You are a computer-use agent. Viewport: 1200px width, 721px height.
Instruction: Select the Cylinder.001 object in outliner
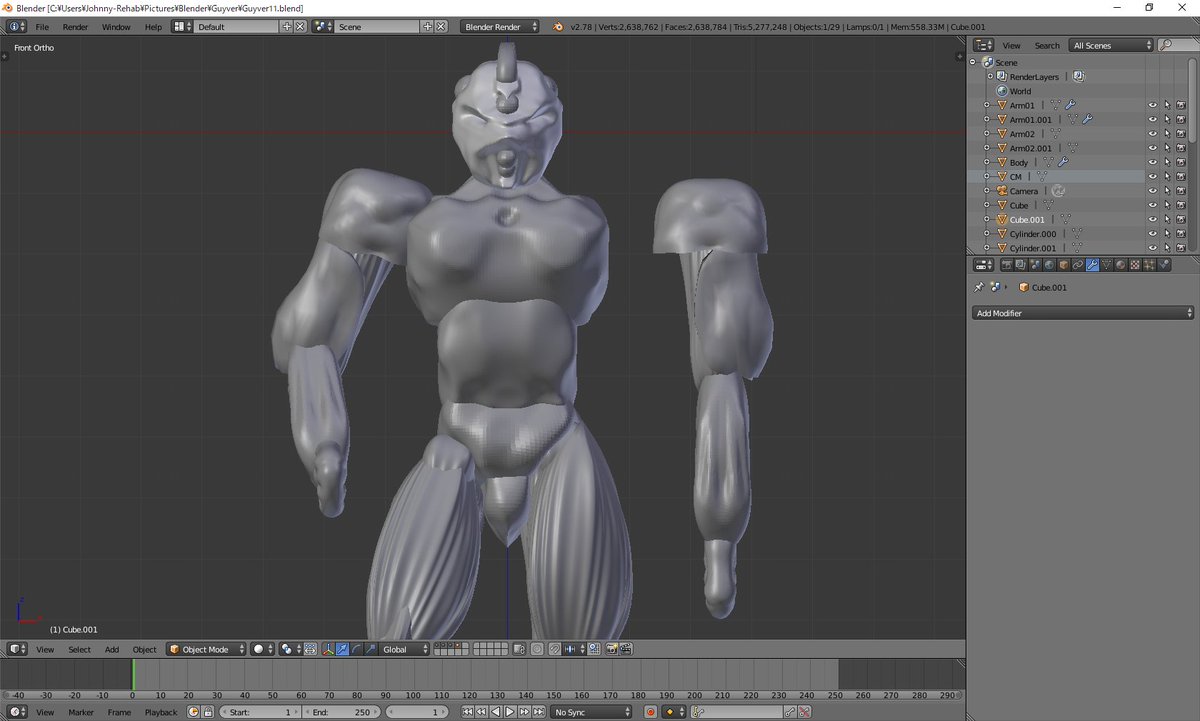pyautogui.click(x=1033, y=248)
